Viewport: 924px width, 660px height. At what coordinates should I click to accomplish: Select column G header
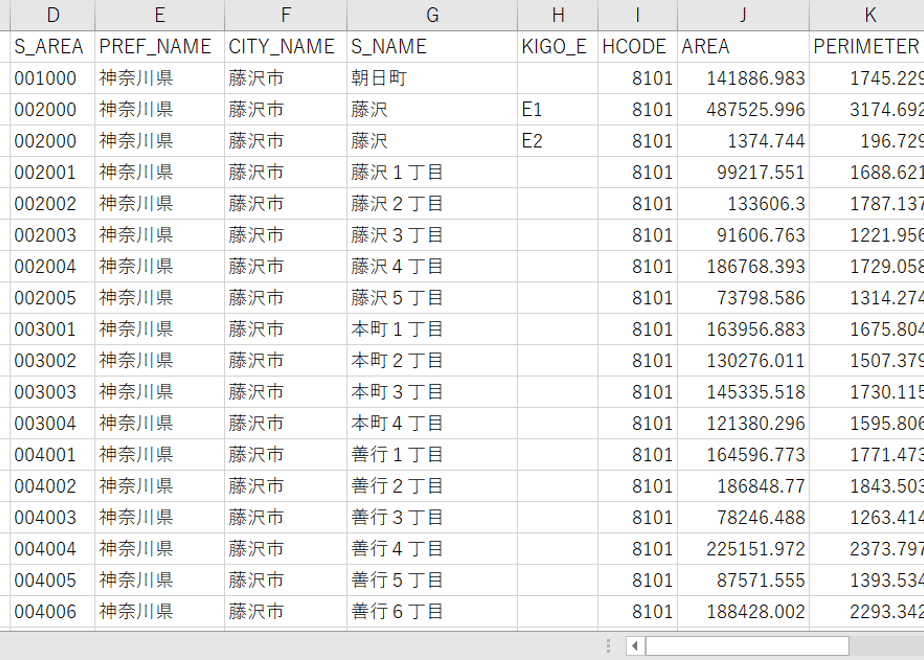[x=432, y=15]
